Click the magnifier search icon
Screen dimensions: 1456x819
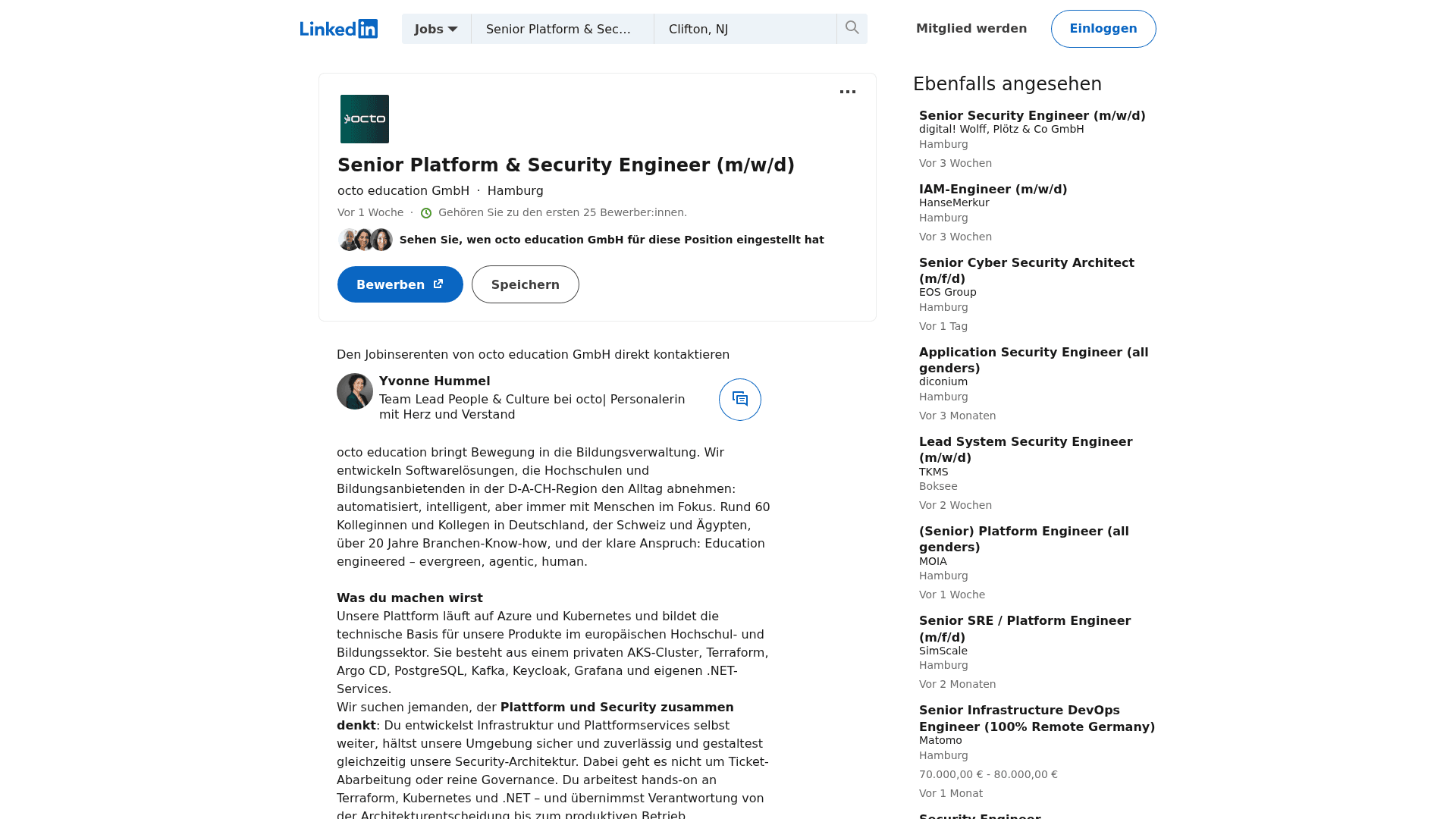852,29
